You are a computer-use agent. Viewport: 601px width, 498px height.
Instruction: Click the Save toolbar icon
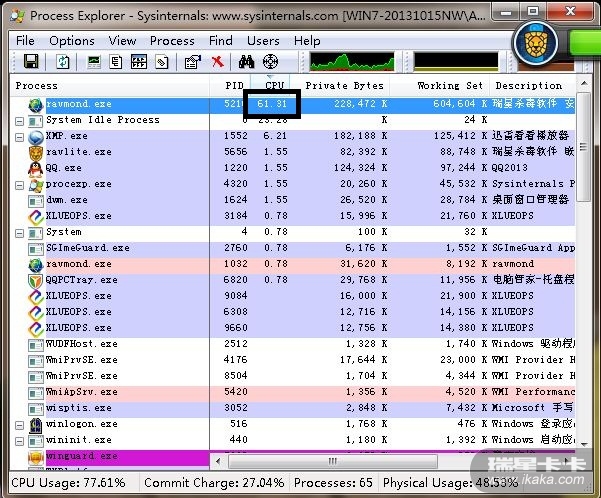point(31,61)
